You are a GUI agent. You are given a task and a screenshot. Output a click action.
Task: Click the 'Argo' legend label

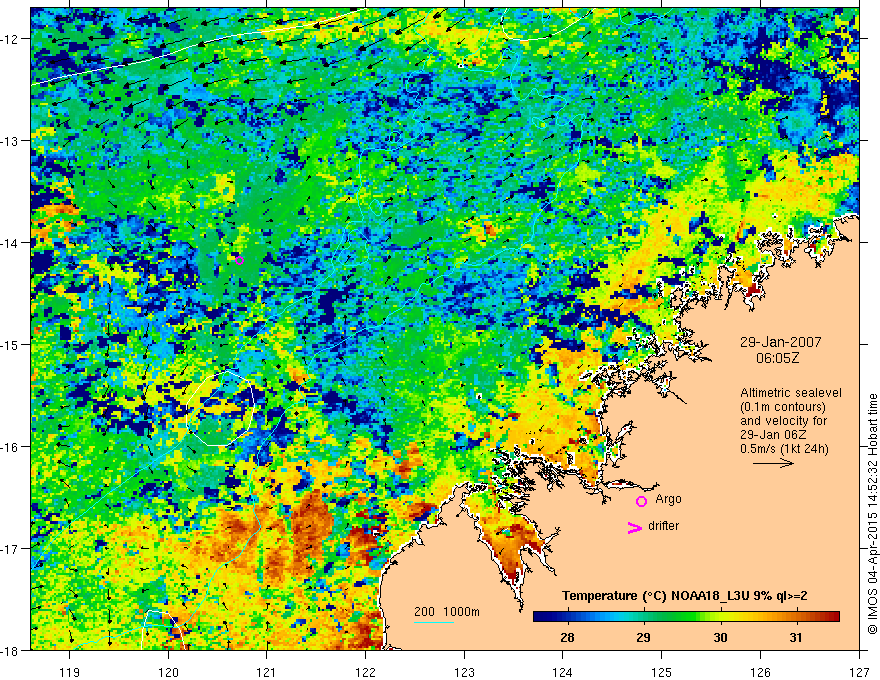click(668, 499)
